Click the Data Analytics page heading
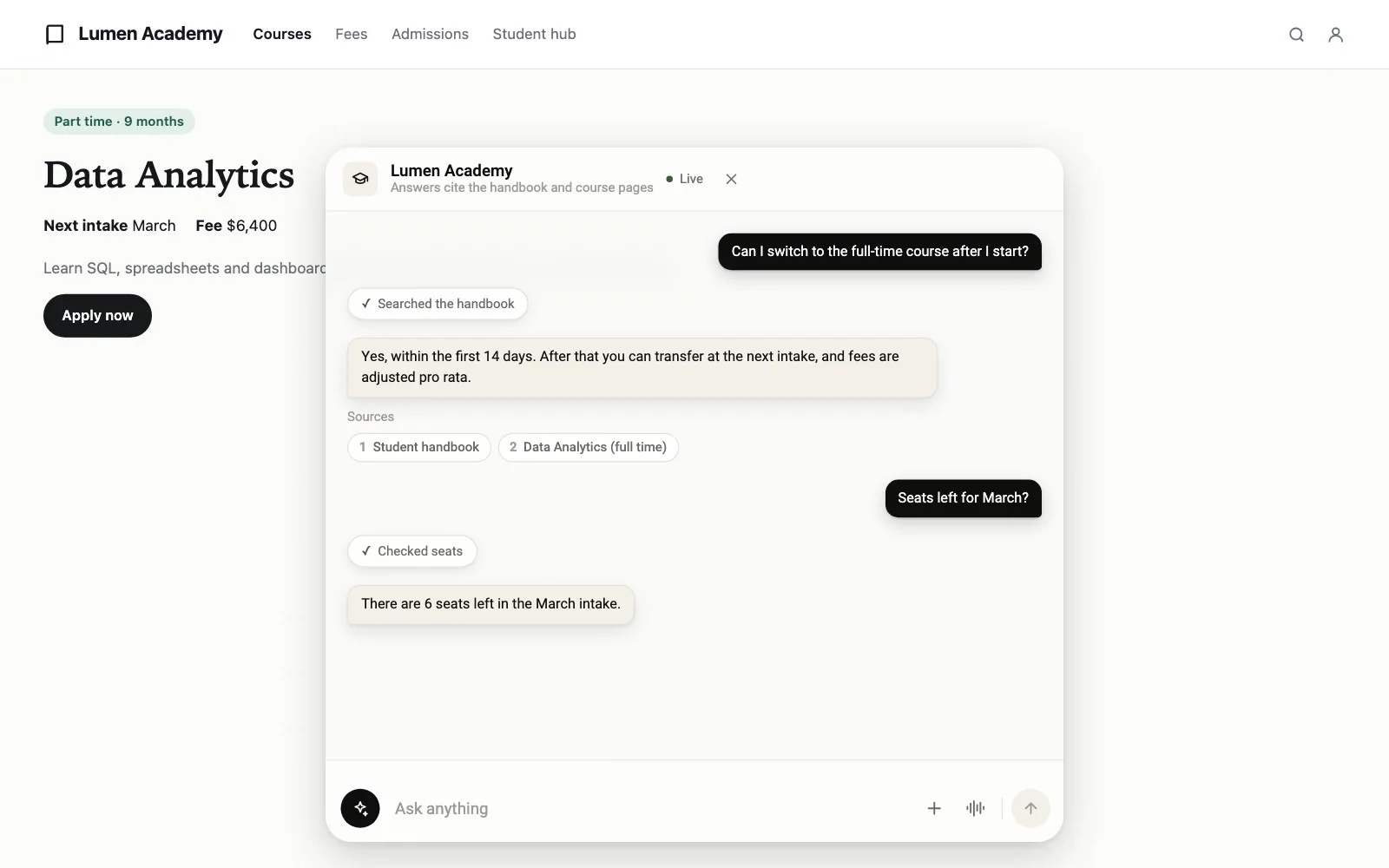 (x=169, y=174)
